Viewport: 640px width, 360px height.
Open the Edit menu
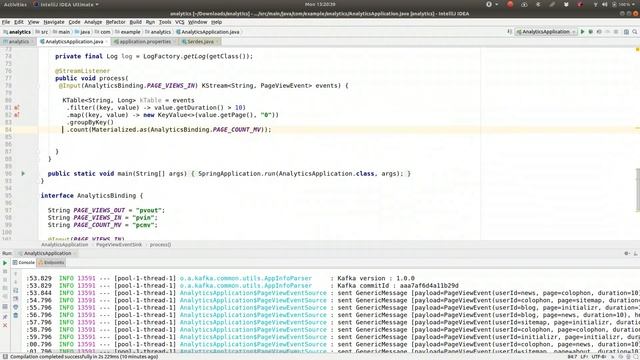19,22
